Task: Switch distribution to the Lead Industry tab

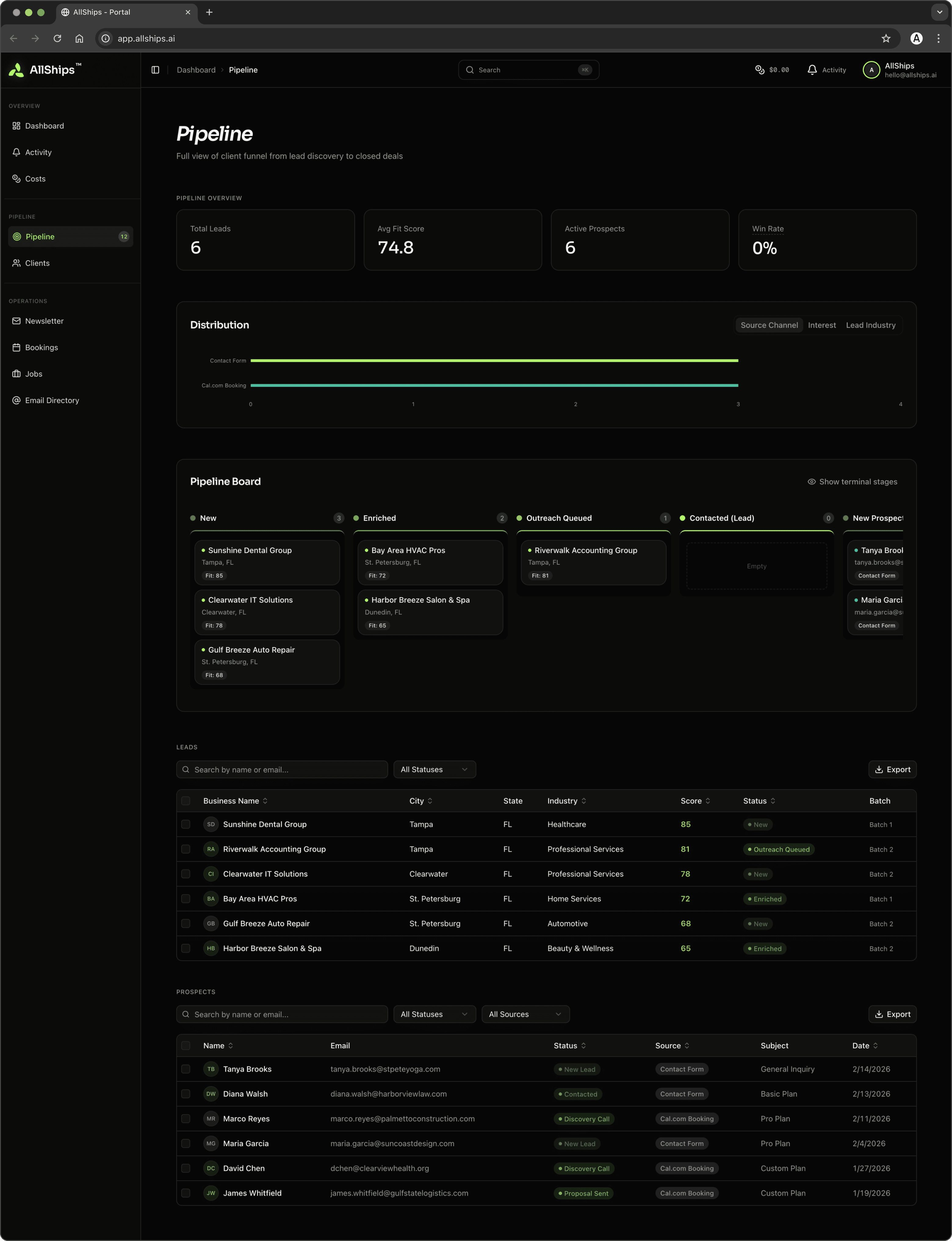Action: pos(871,325)
